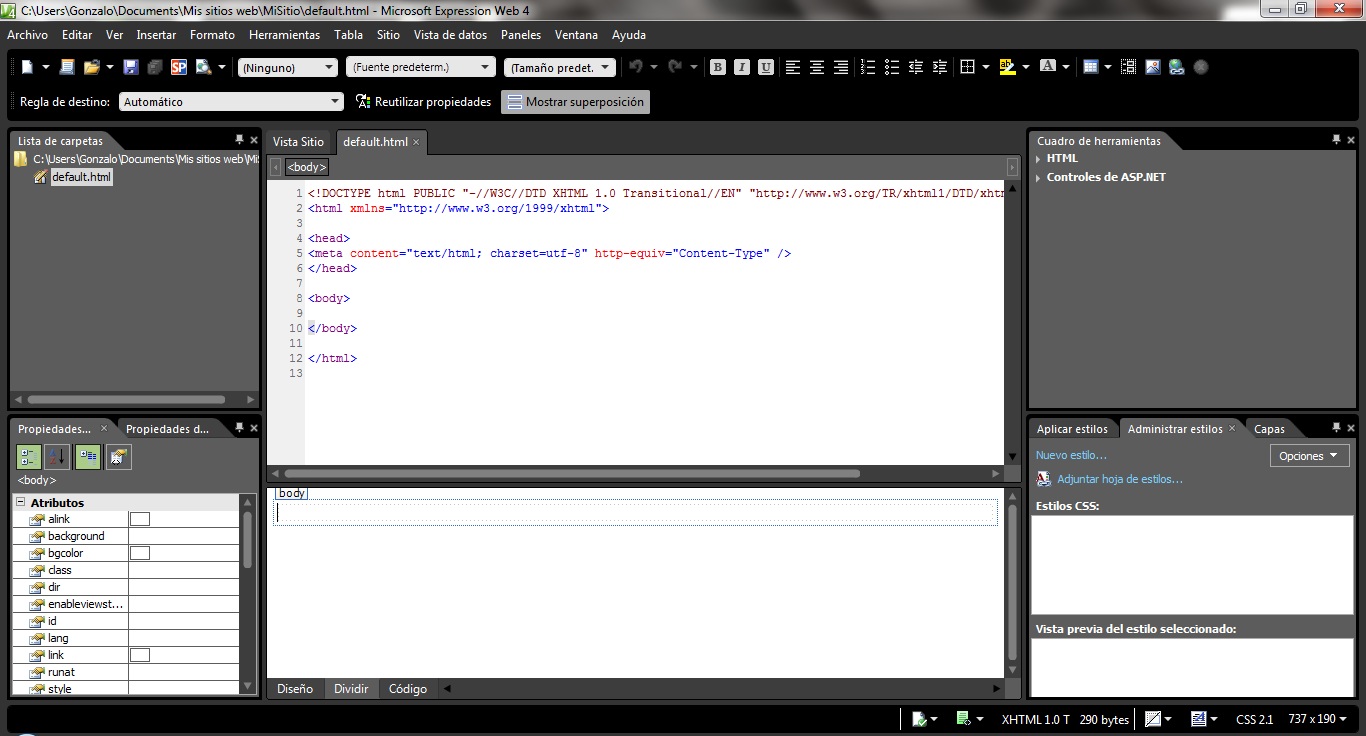Open the Herramientas menu
The width and height of the screenshot is (1366, 736).
click(x=284, y=34)
